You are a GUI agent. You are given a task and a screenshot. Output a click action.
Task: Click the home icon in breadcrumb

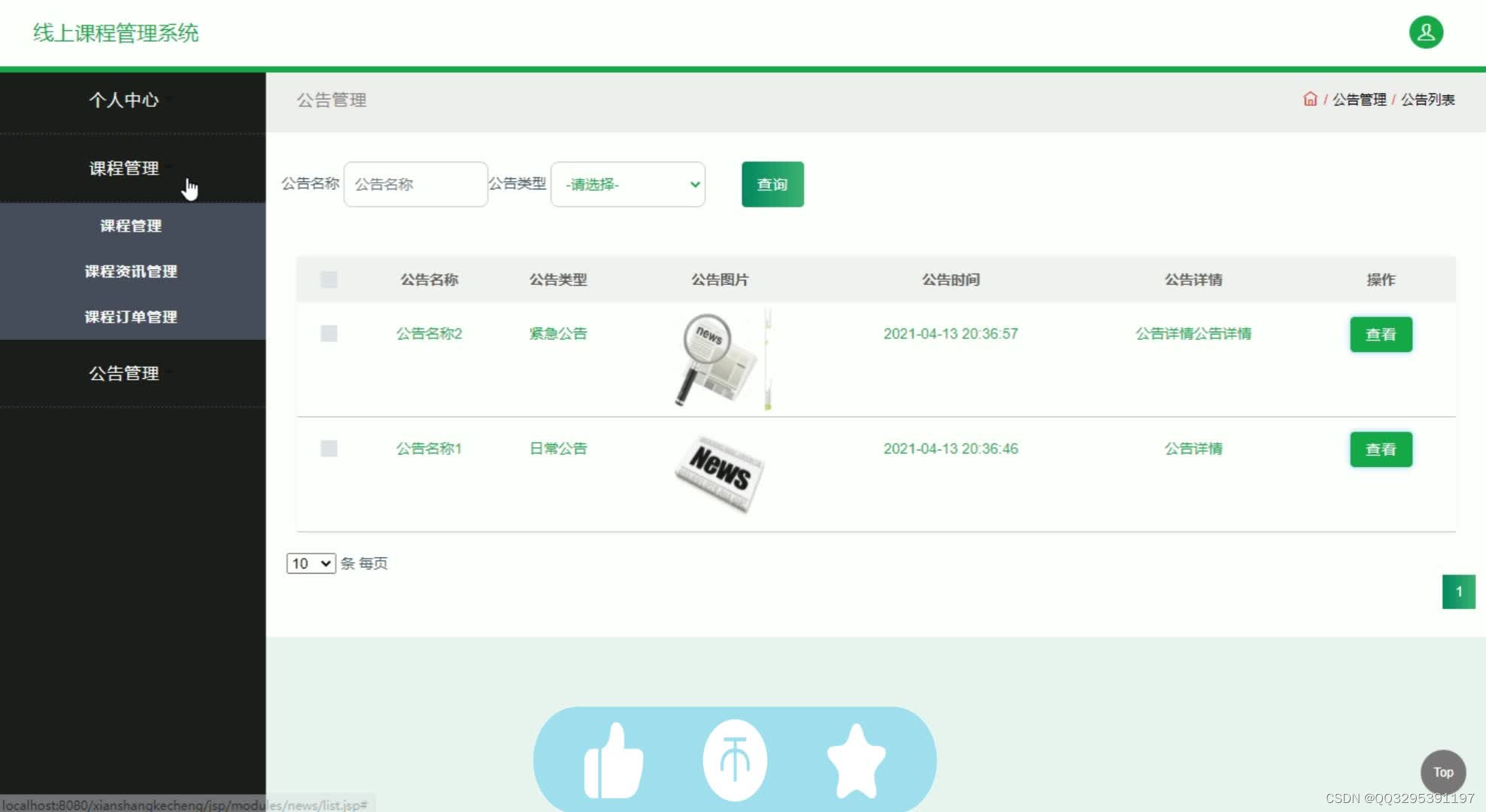click(x=1312, y=99)
